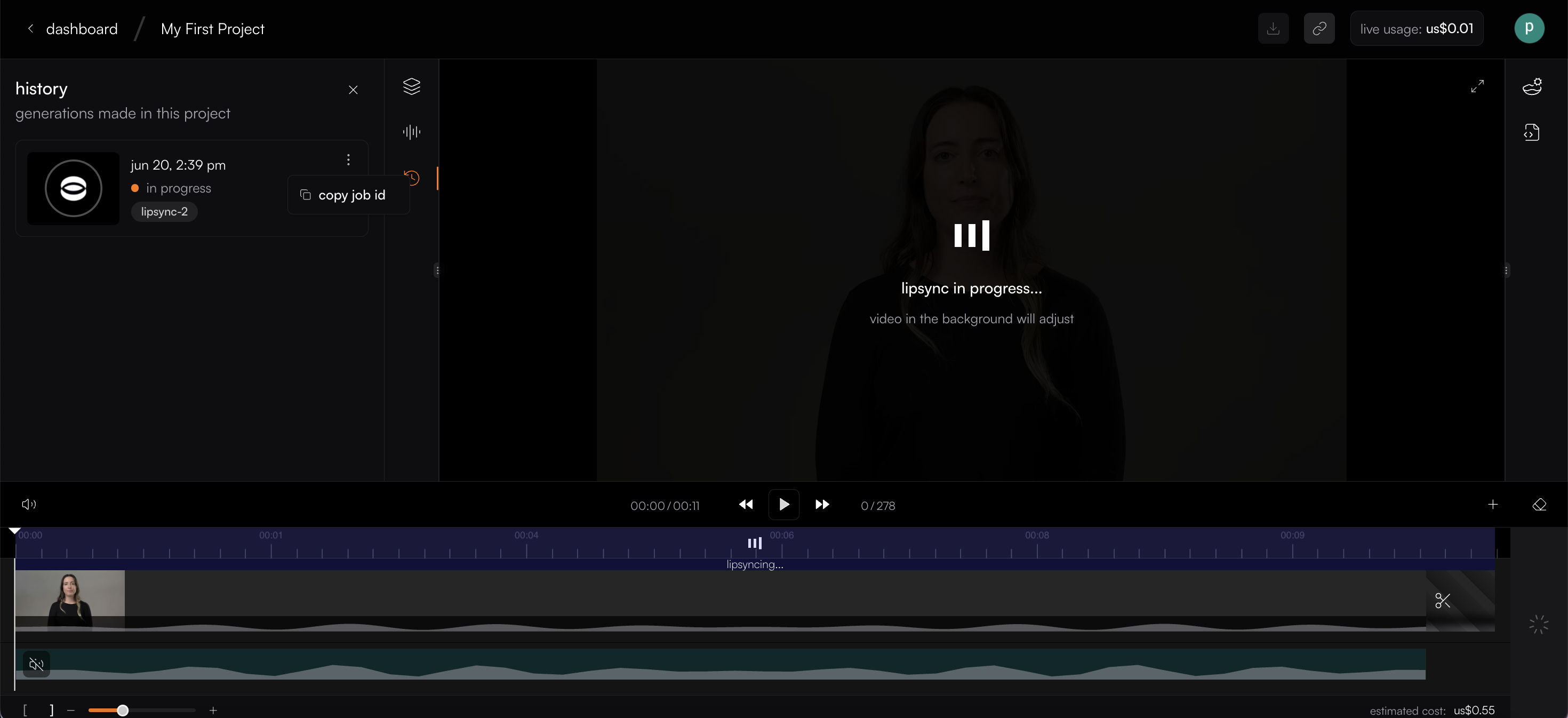
Task: Close the history panel
Action: [353, 90]
